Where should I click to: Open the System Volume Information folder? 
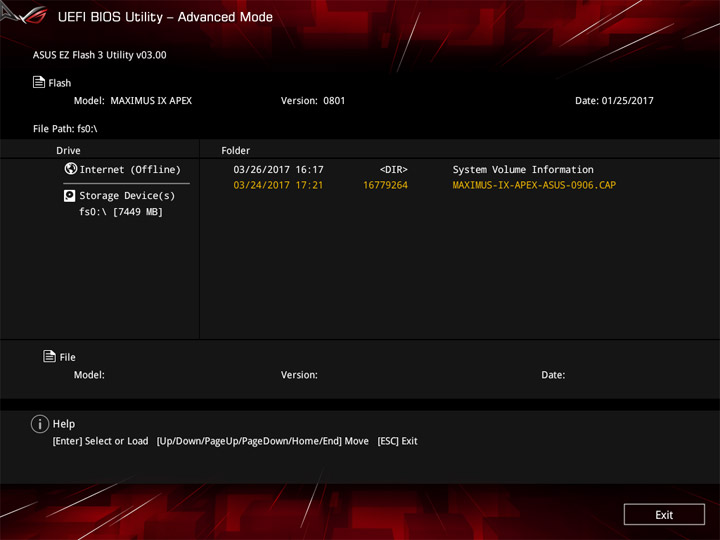point(523,169)
